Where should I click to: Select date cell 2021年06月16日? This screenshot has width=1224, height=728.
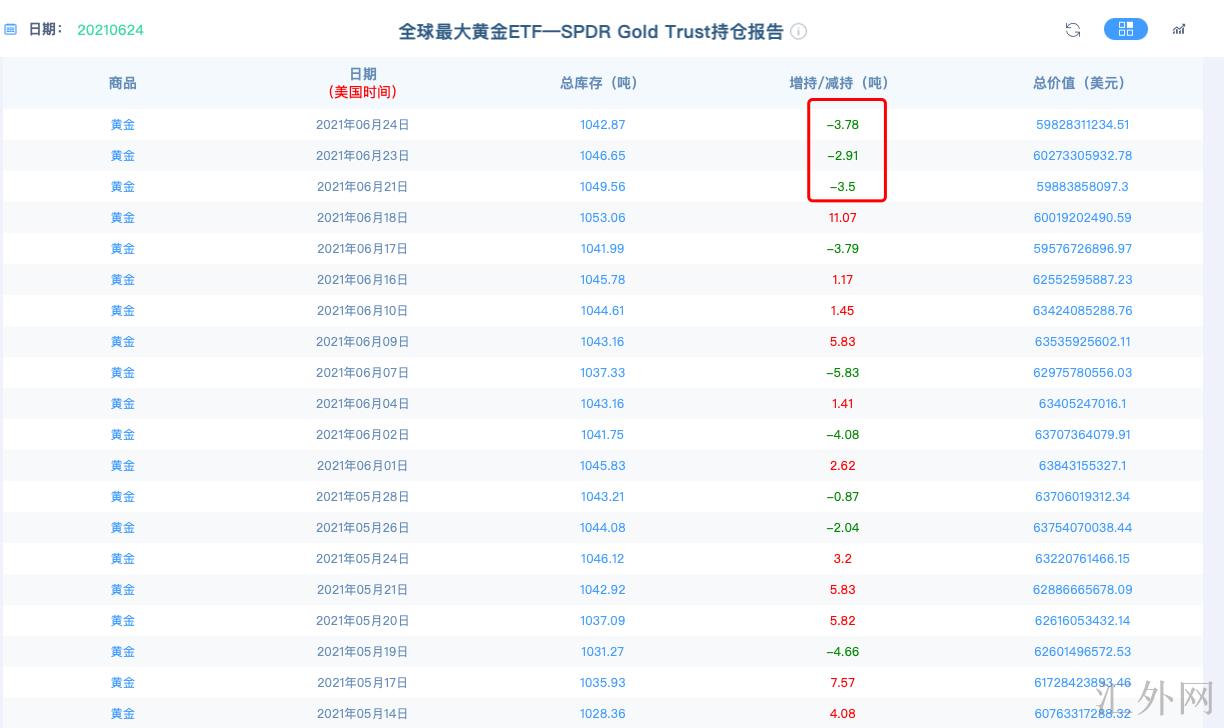[363, 280]
